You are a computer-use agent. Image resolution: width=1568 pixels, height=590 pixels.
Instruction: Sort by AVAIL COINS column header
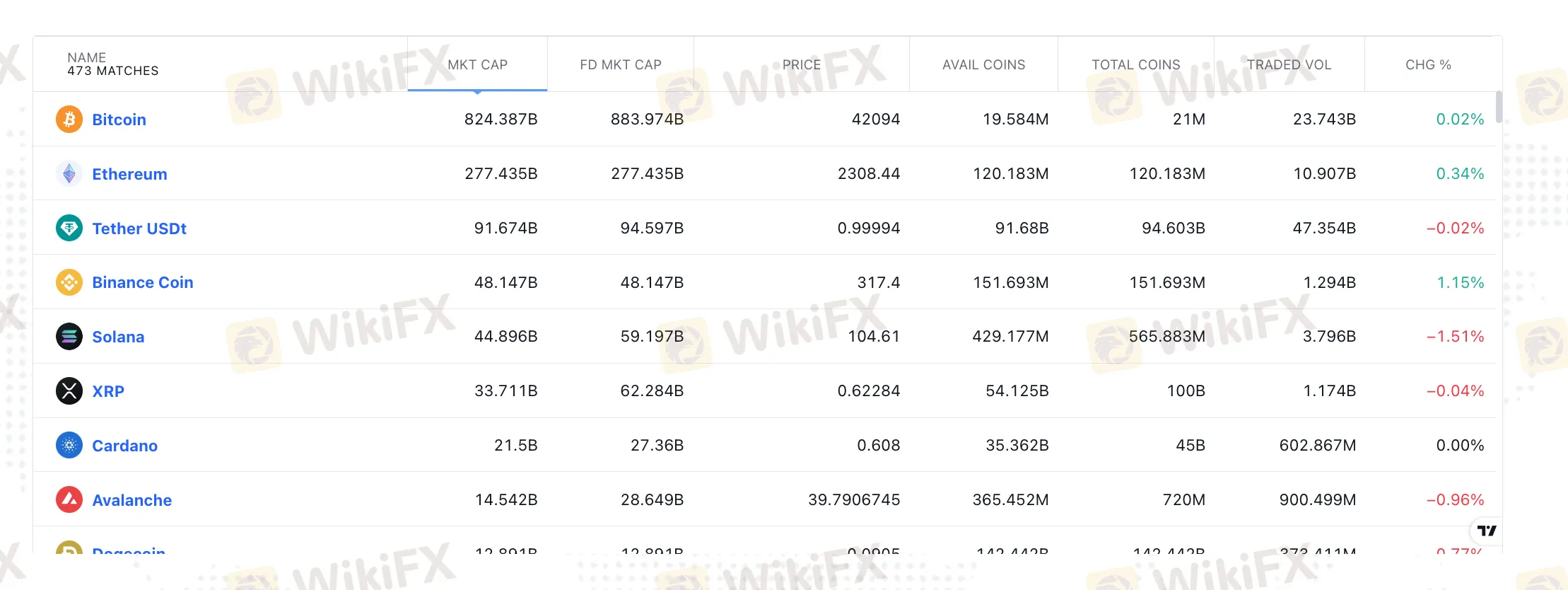983,64
